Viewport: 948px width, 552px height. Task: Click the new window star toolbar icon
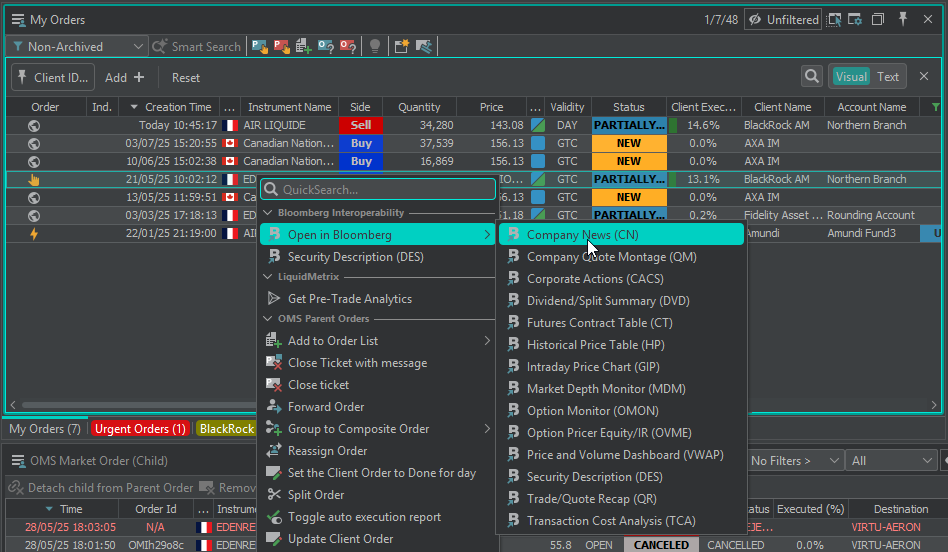pos(401,47)
